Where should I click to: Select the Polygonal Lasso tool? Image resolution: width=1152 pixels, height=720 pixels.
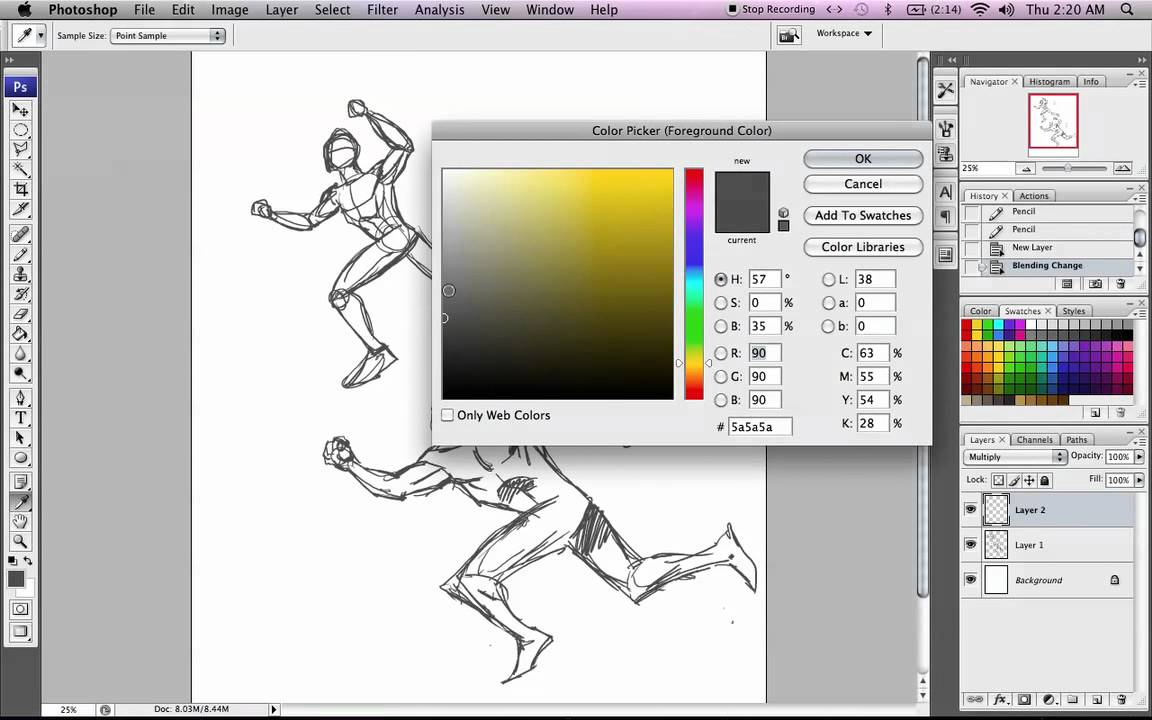coord(21,150)
